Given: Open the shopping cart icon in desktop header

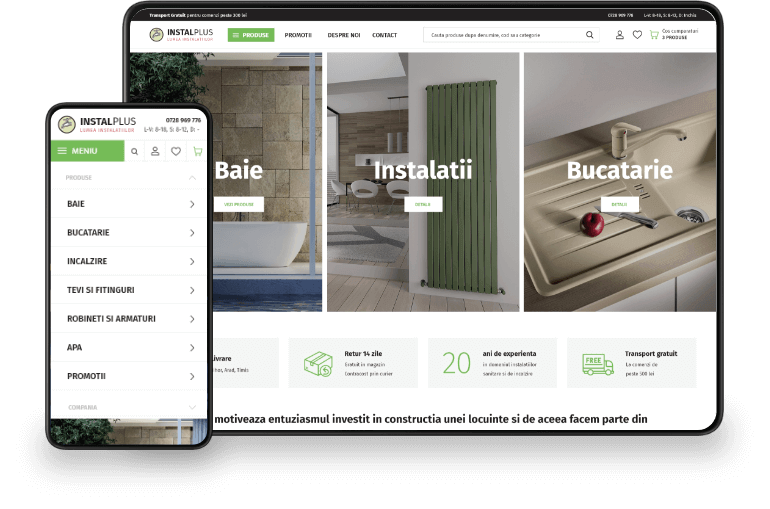Looking at the screenshot, I should point(654,35).
